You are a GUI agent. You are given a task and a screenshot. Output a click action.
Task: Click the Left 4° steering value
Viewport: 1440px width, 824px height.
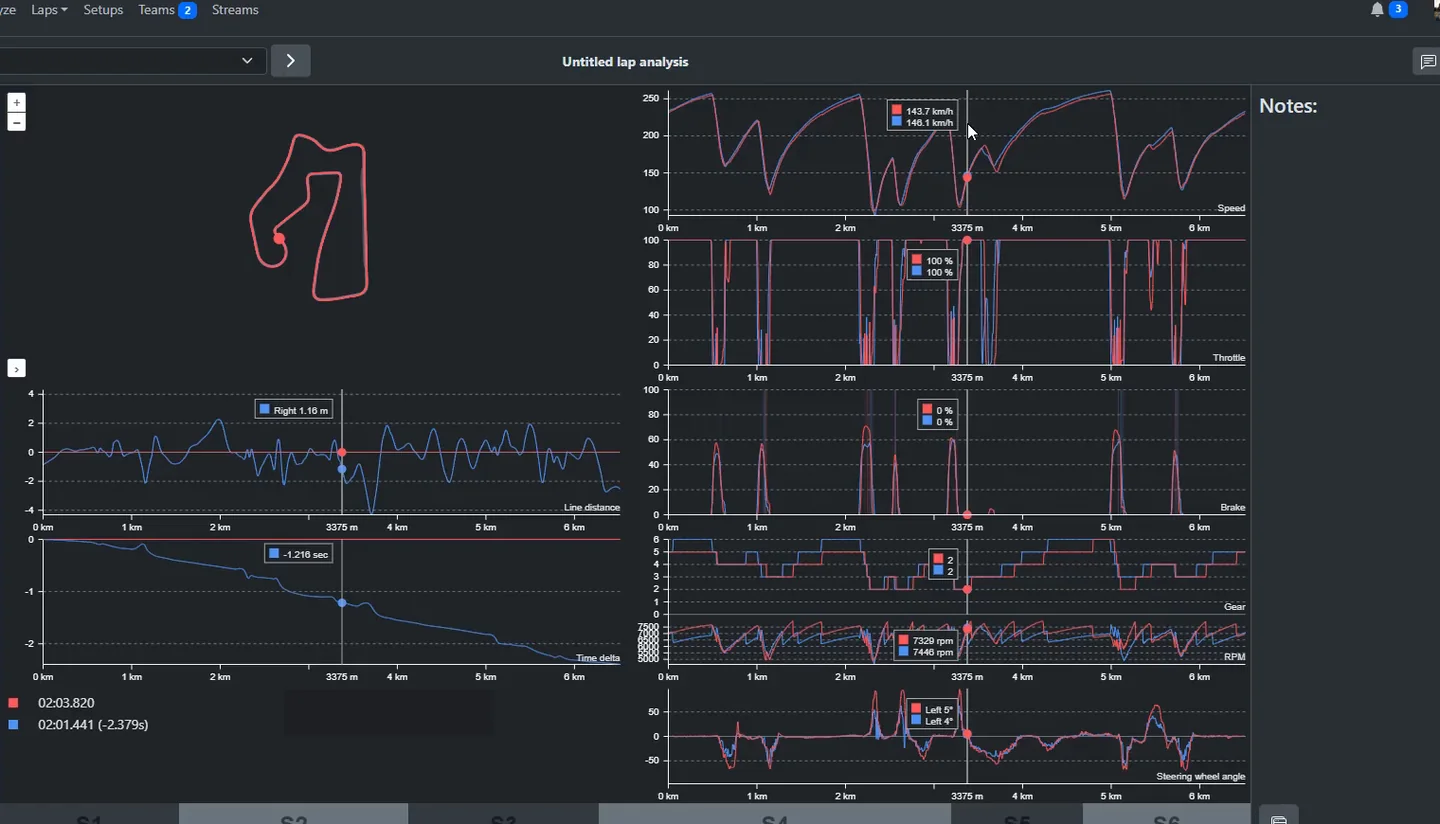point(939,721)
